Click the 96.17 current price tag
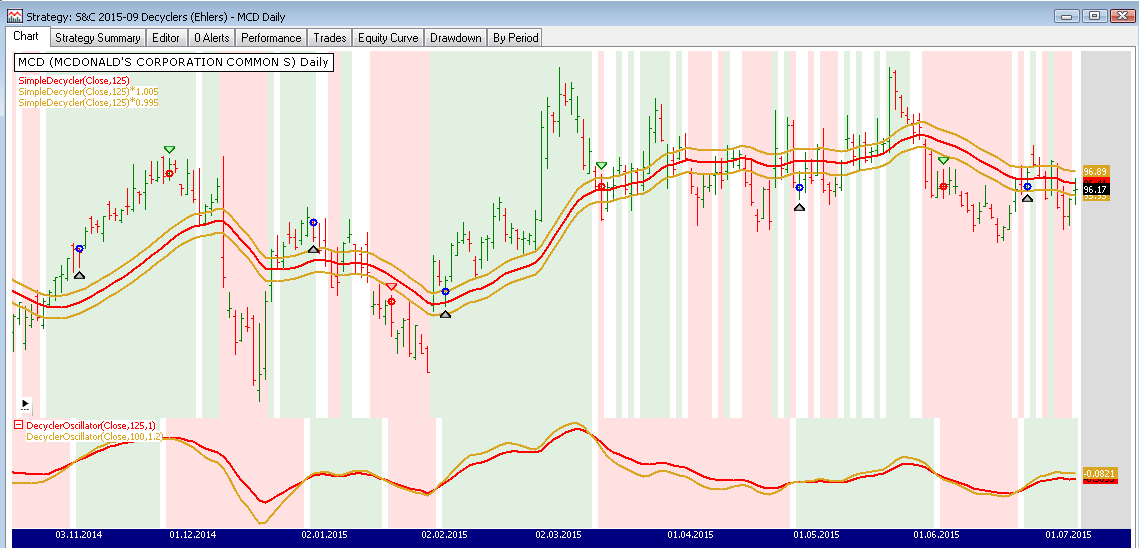The width and height of the screenshot is (1139, 548). pyautogui.click(x=1094, y=189)
